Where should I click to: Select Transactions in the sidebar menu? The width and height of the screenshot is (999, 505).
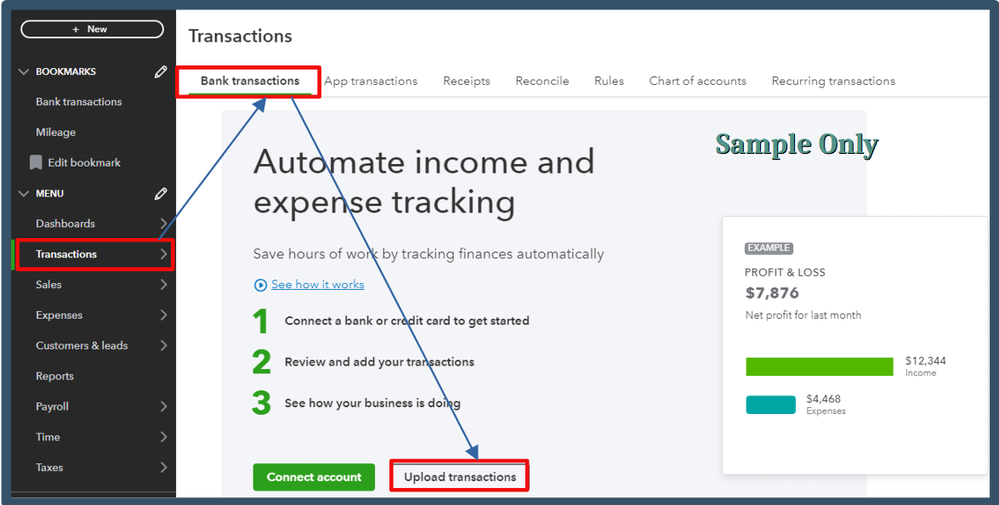(x=66, y=254)
